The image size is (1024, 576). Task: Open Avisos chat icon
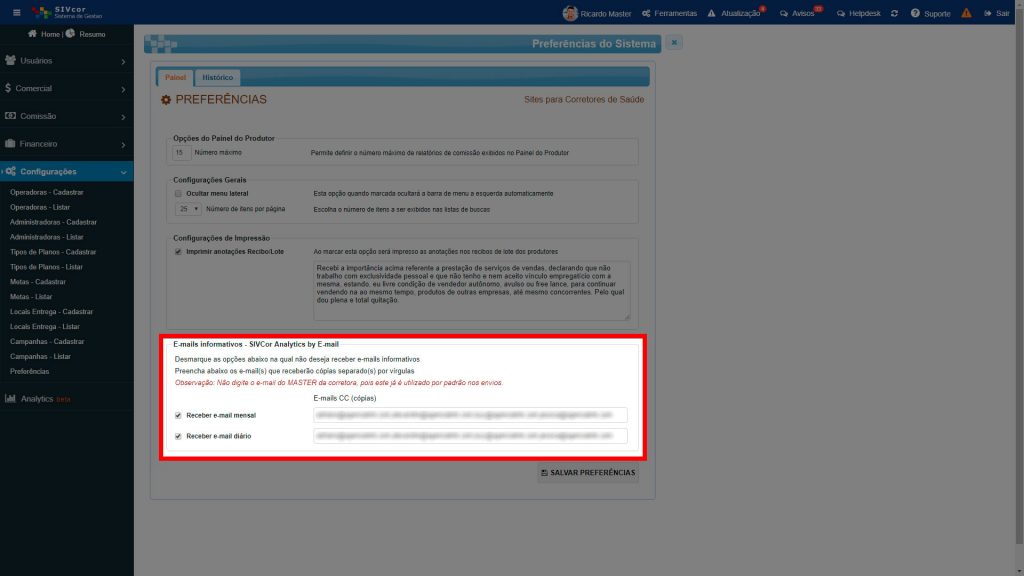tap(784, 13)
